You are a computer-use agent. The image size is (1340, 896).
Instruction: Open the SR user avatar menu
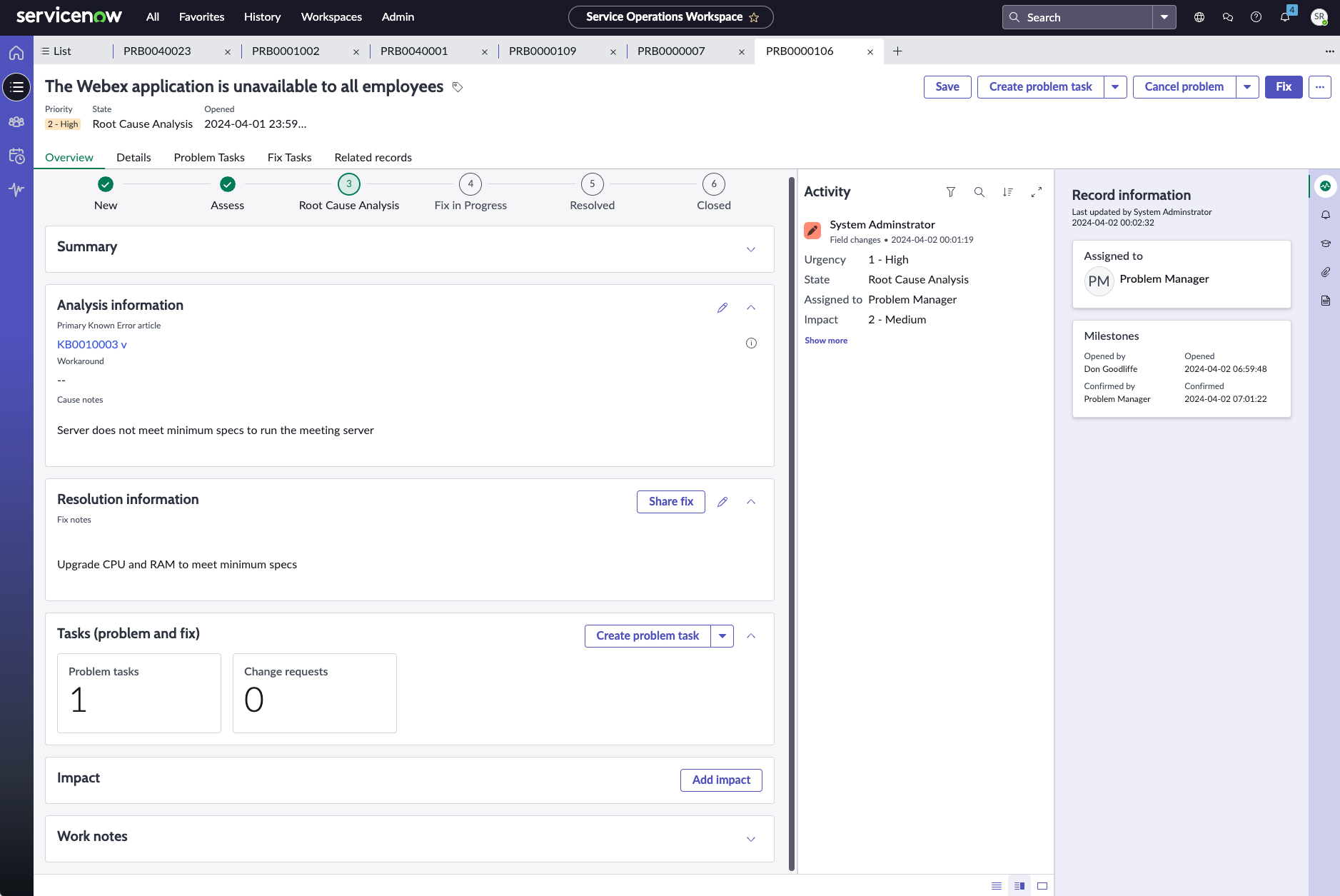1319,17
